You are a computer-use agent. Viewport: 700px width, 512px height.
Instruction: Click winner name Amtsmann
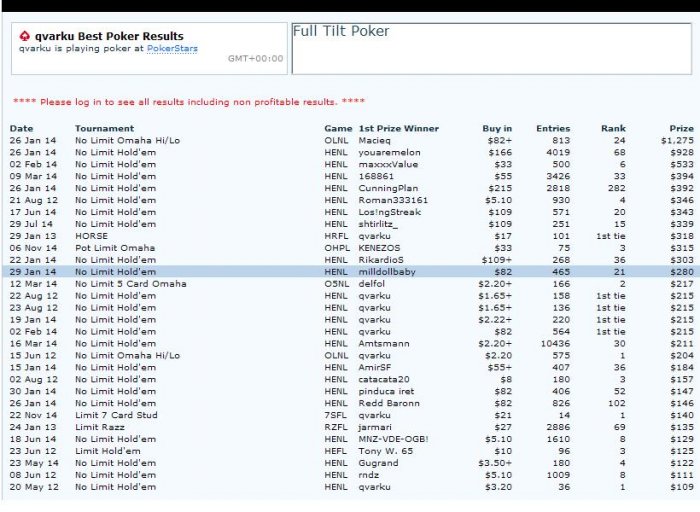[384, 344]
